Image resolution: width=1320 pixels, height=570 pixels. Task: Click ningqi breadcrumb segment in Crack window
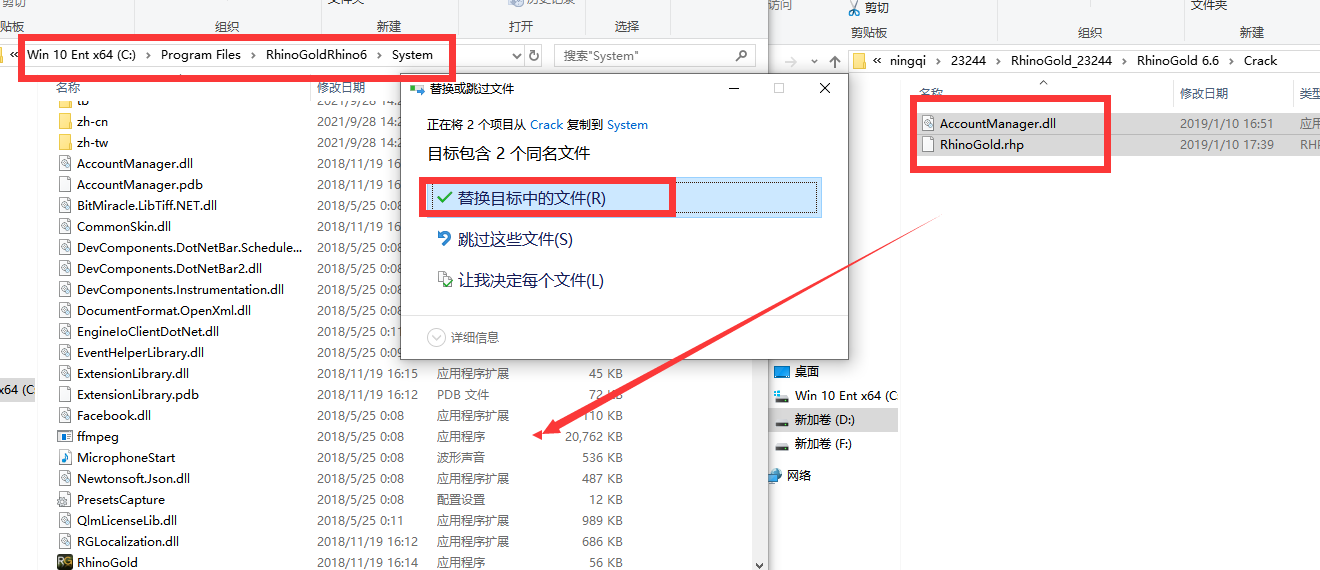[x=907, y=61]
